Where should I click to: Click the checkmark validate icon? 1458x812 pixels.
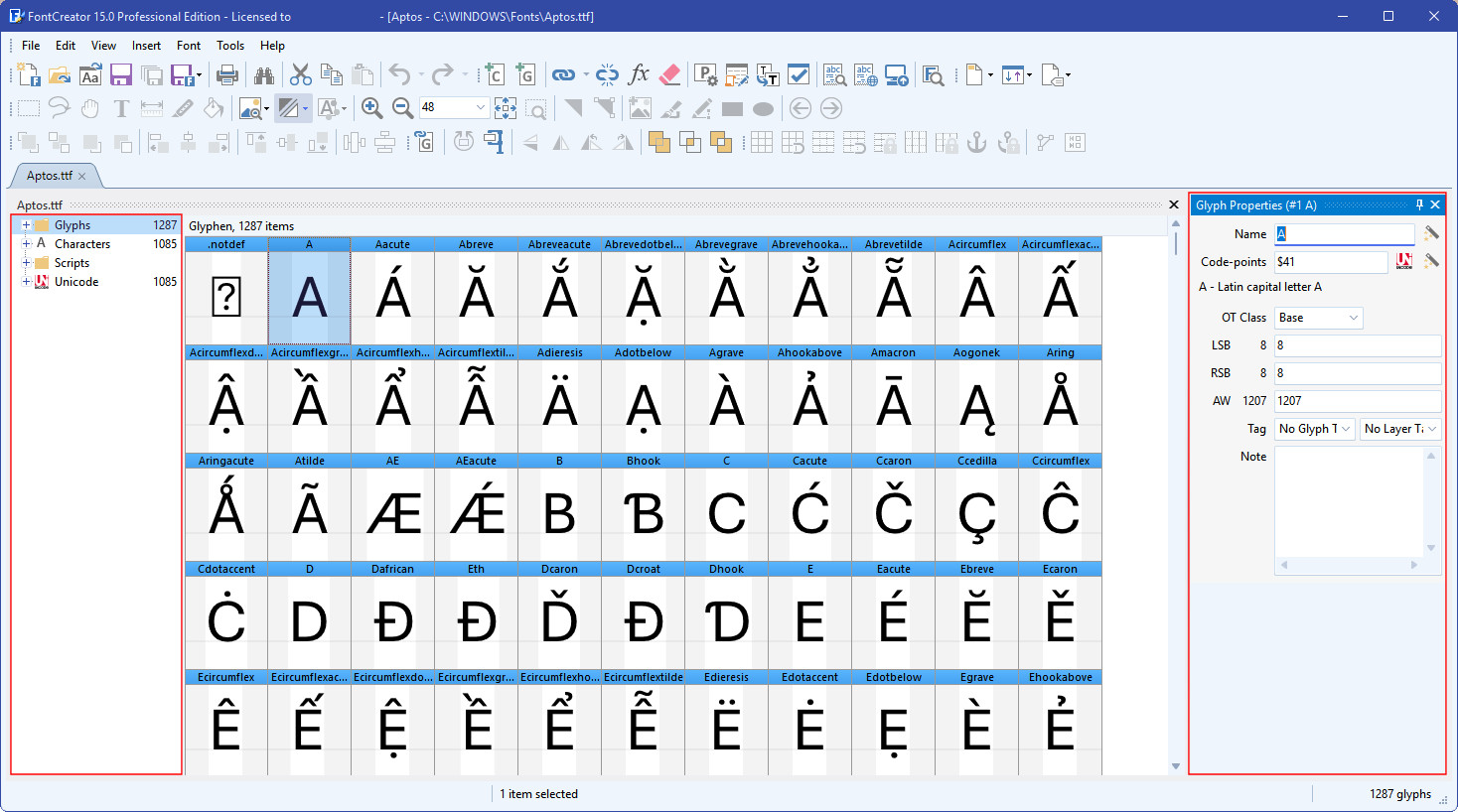coord(799,74)
